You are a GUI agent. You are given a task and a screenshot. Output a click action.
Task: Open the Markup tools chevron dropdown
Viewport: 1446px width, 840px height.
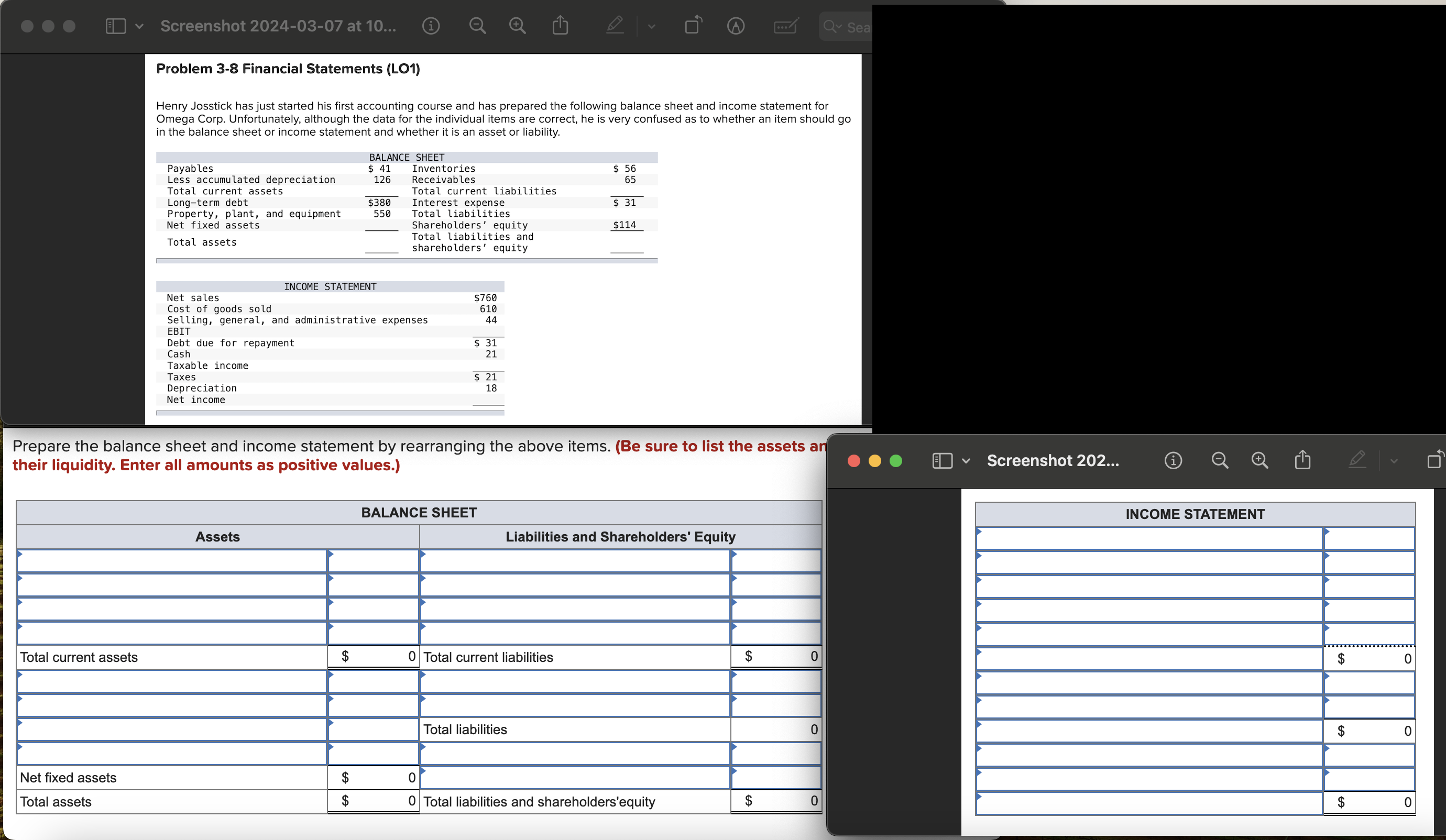point(652,26)
